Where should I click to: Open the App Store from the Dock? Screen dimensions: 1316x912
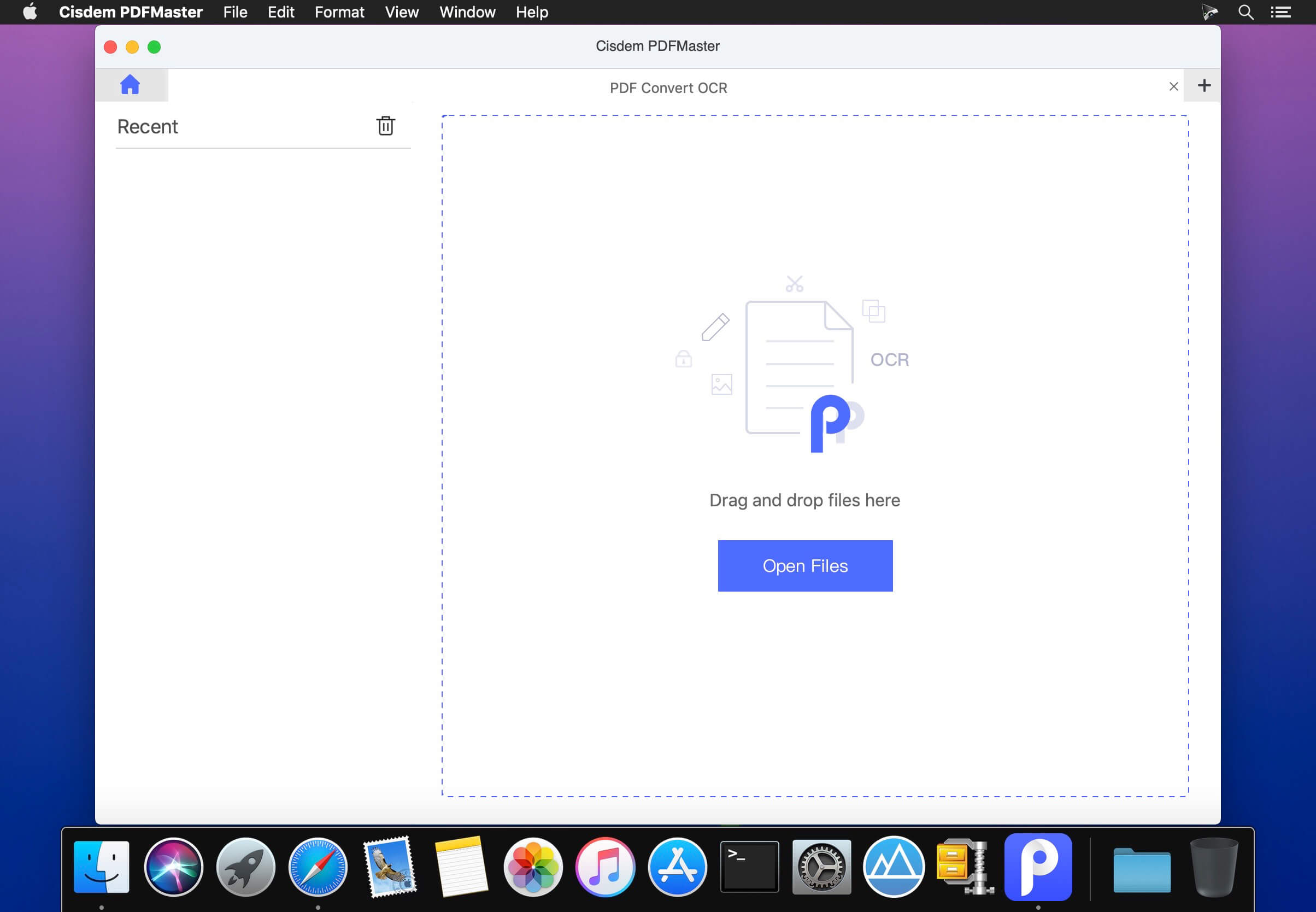(678, 866)
